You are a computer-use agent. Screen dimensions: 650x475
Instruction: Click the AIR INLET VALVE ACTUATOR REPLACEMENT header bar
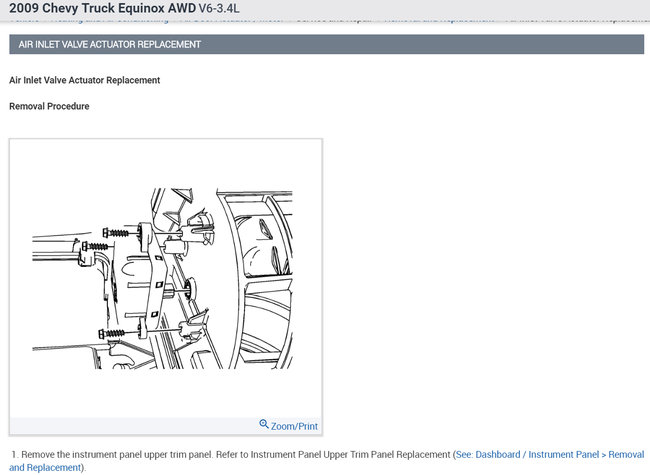[x=326, y=44]
